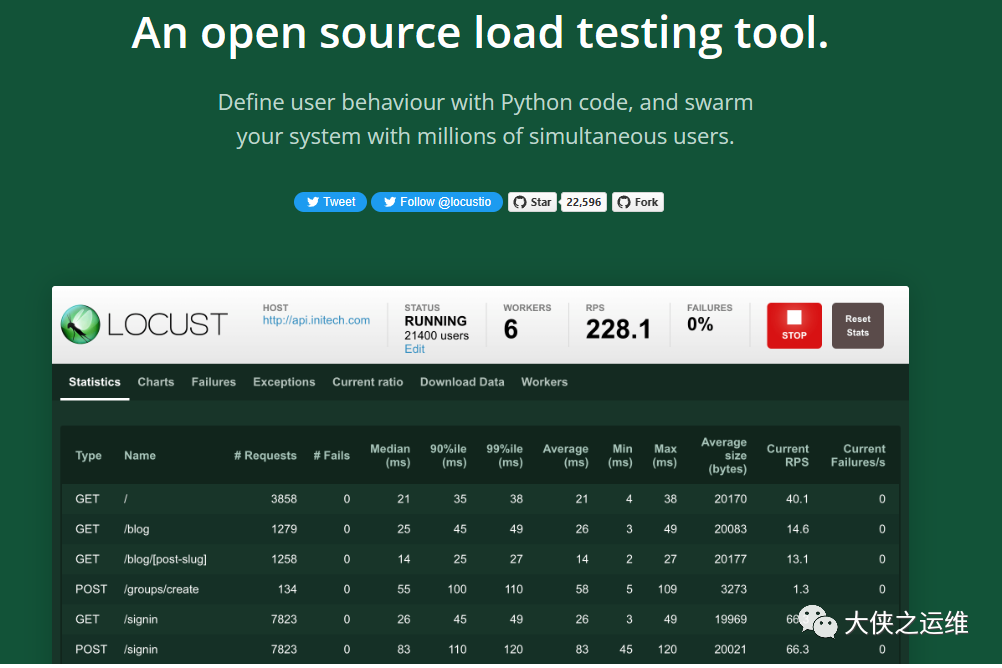Sort by # Fails column header
Image resolution: width=1002 pixels, height=668 pixels.
(332, 456)
